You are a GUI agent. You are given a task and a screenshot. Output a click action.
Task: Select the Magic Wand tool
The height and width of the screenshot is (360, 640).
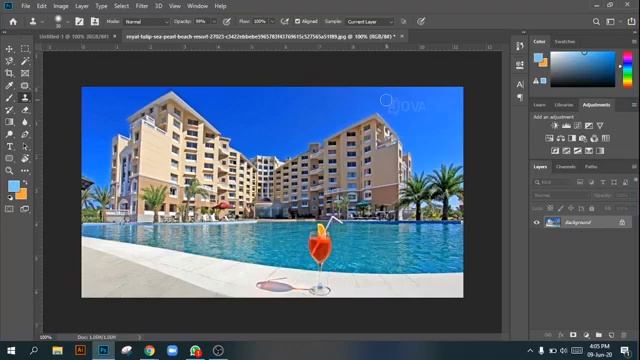pos(25,61)
